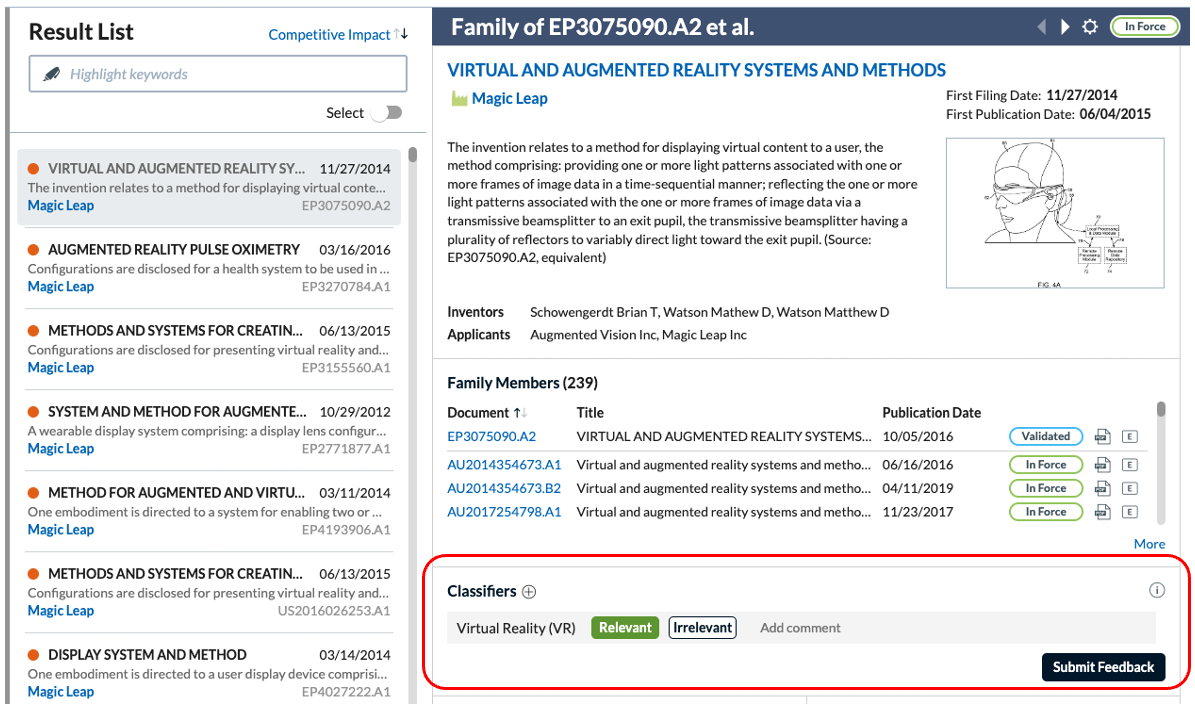The width and height of the screenshot is (1195, 709).
Task: Click the Publication Date column header
Action: [x=931, y=412]
